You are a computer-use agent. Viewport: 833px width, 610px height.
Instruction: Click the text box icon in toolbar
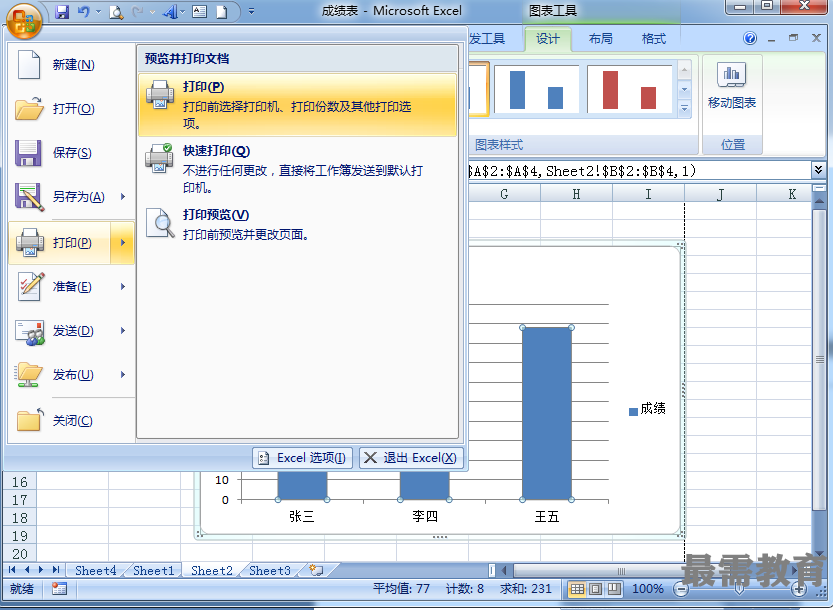click(199, 12)
